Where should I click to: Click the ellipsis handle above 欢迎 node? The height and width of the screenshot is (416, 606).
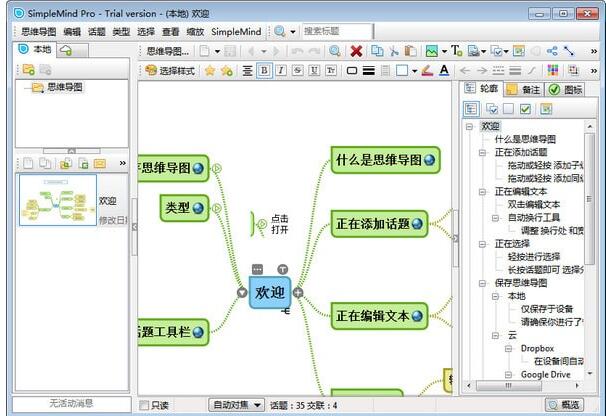pos(257,269)
